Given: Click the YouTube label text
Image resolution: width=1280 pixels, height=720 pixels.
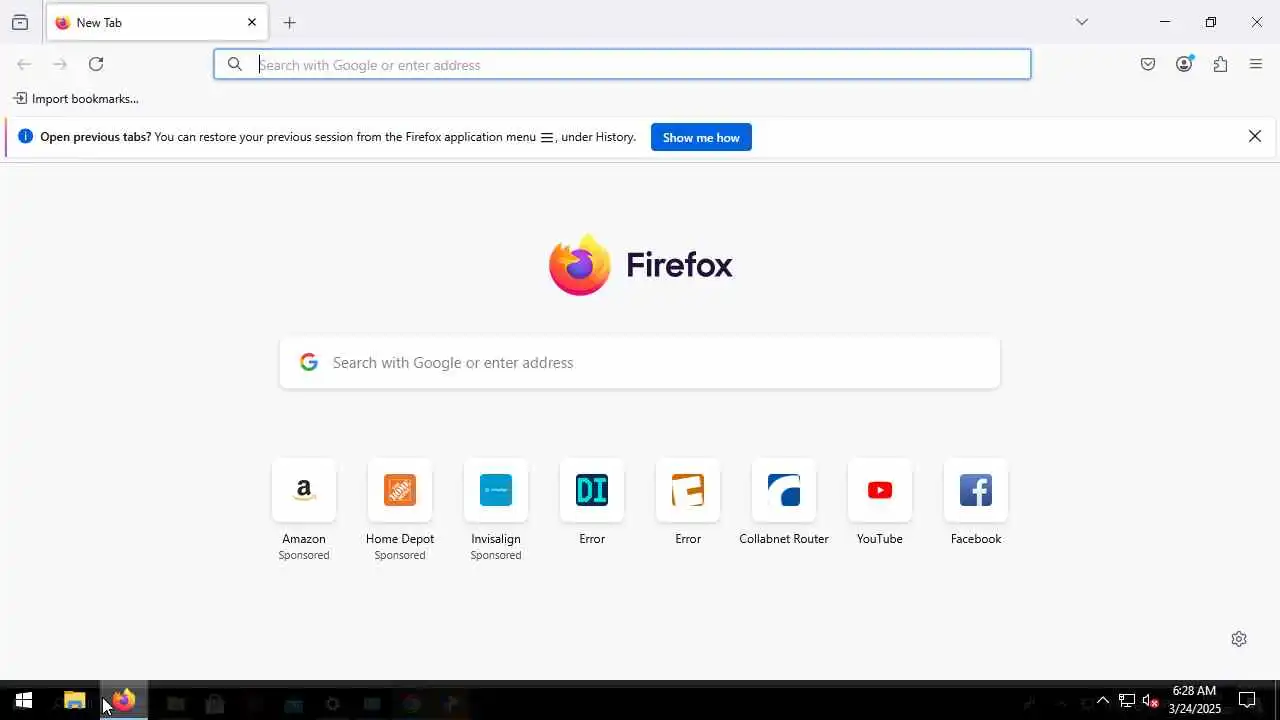Looking at the screenshot, I should [x=880, y=538].
